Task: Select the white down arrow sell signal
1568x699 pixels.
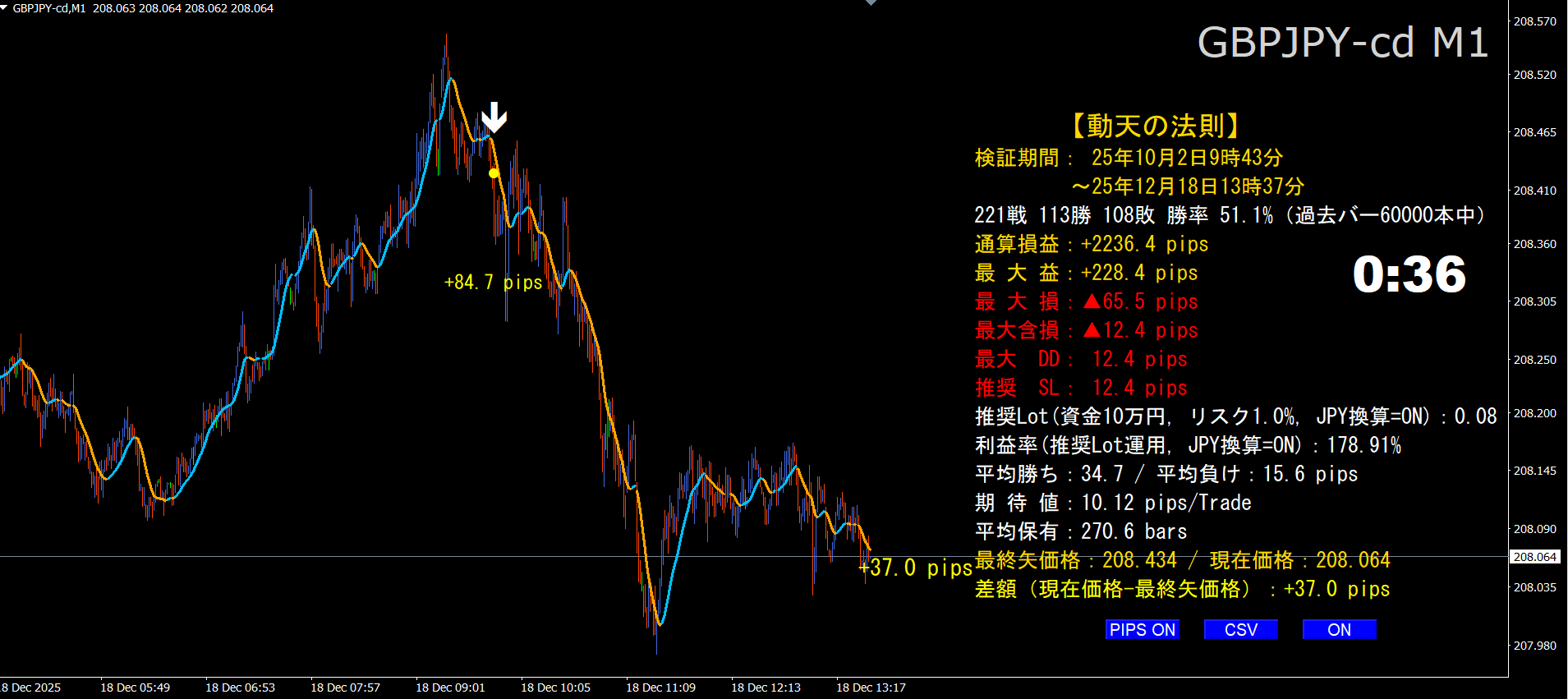Action: (494, 117)
